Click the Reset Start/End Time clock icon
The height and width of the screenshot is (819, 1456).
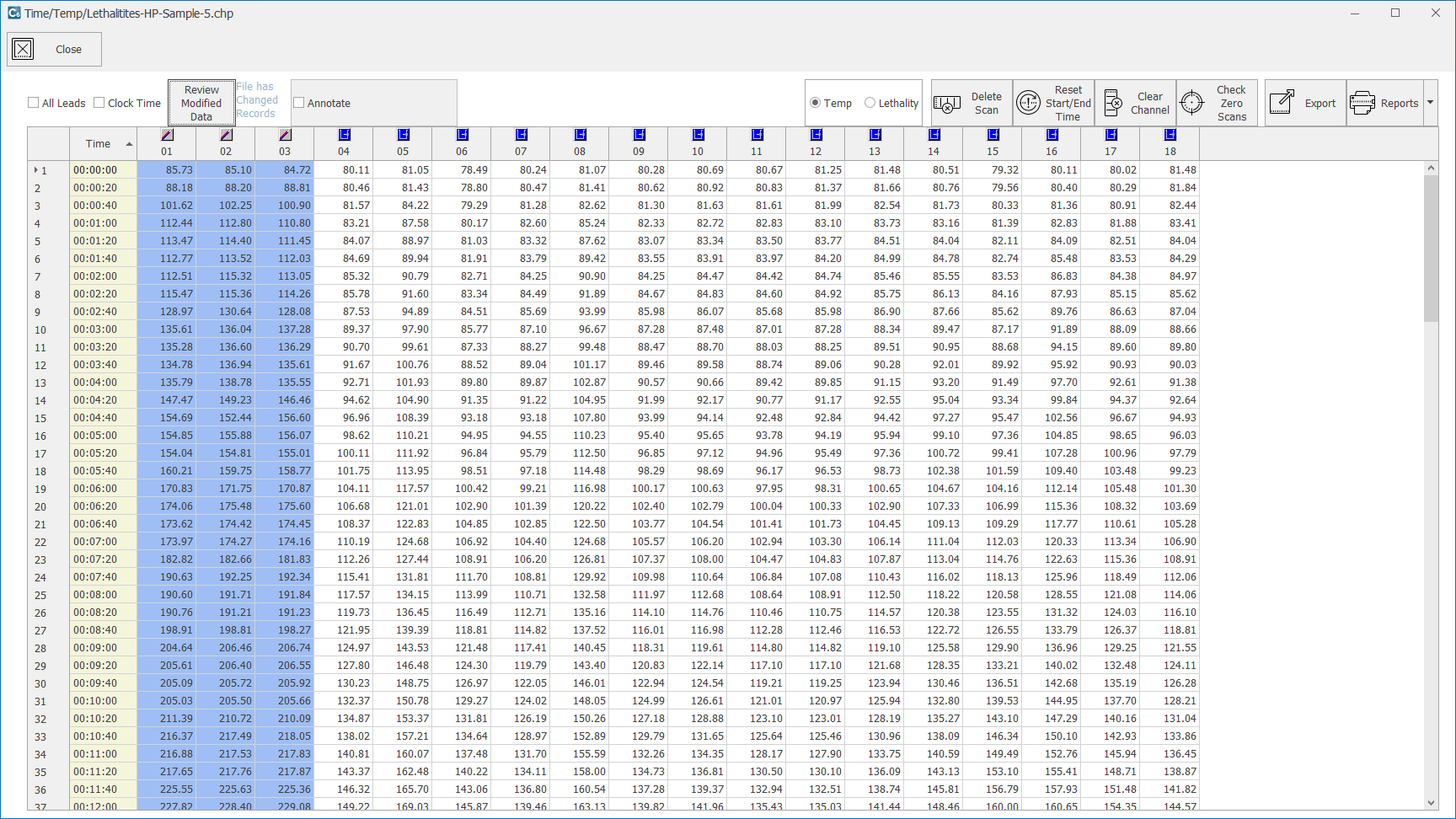[1029, 103]
